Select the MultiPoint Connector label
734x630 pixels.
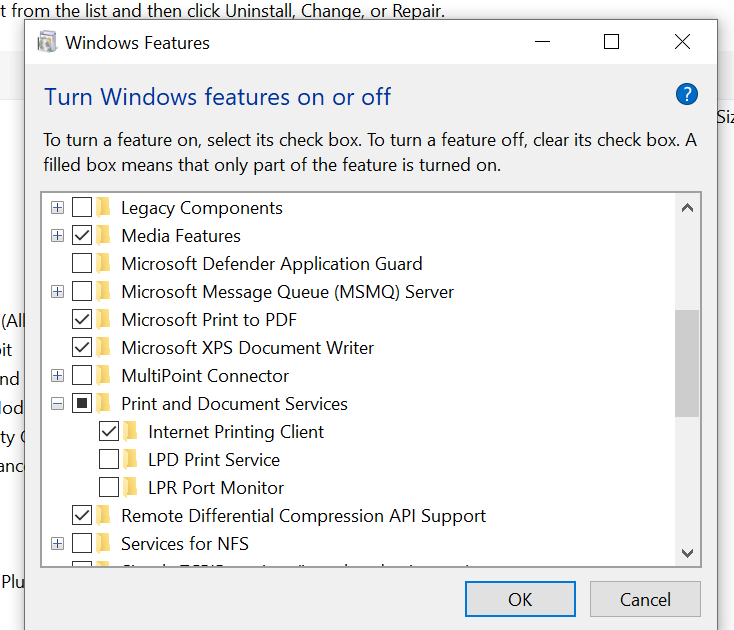pyautogui.click(x=205, y=376)
